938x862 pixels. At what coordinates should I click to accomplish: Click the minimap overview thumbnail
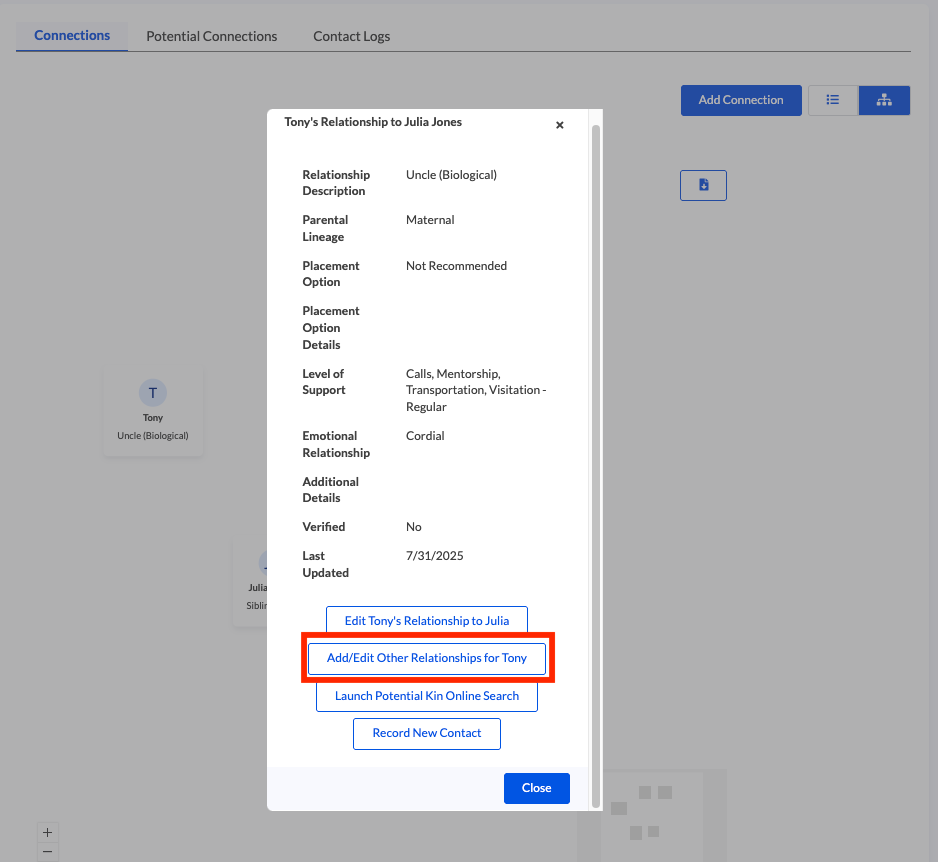pos(652,815)
